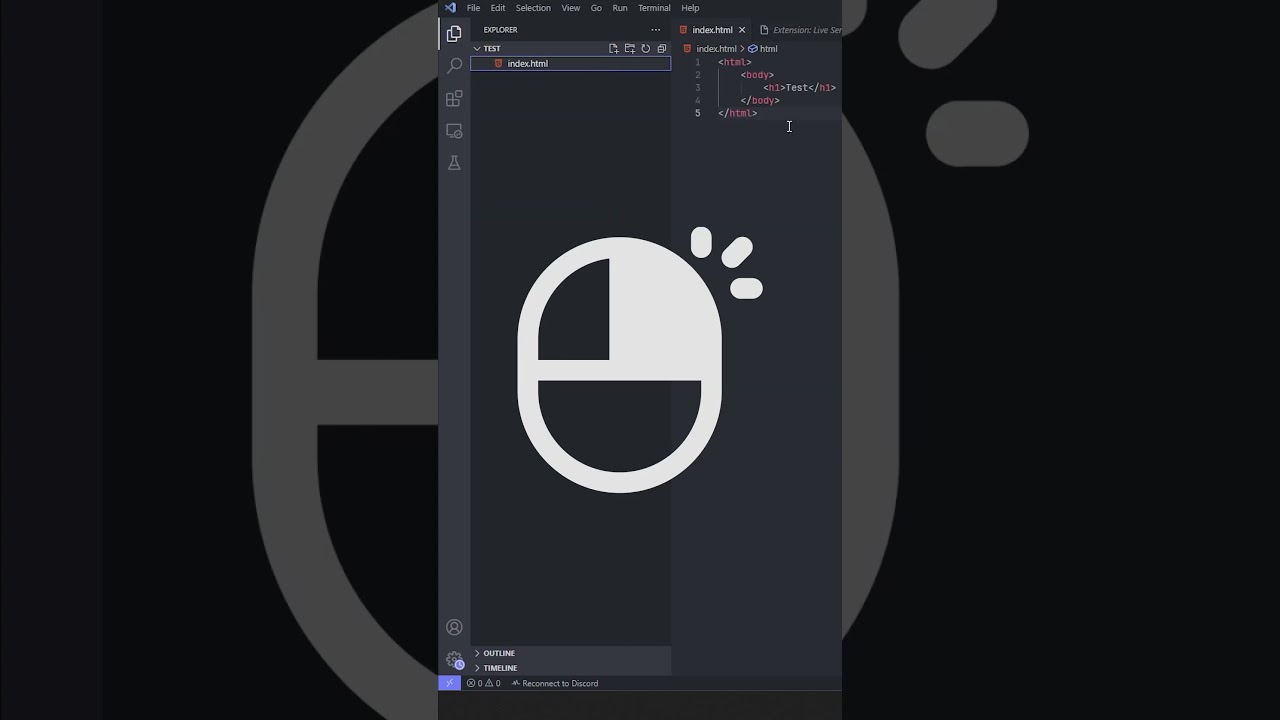
Task: Open the Edit menu
Action: coord(498,8)
